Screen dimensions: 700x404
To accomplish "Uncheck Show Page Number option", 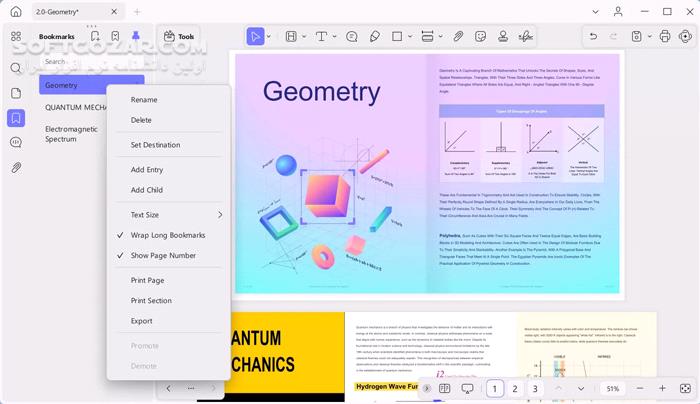I will 163,256.
